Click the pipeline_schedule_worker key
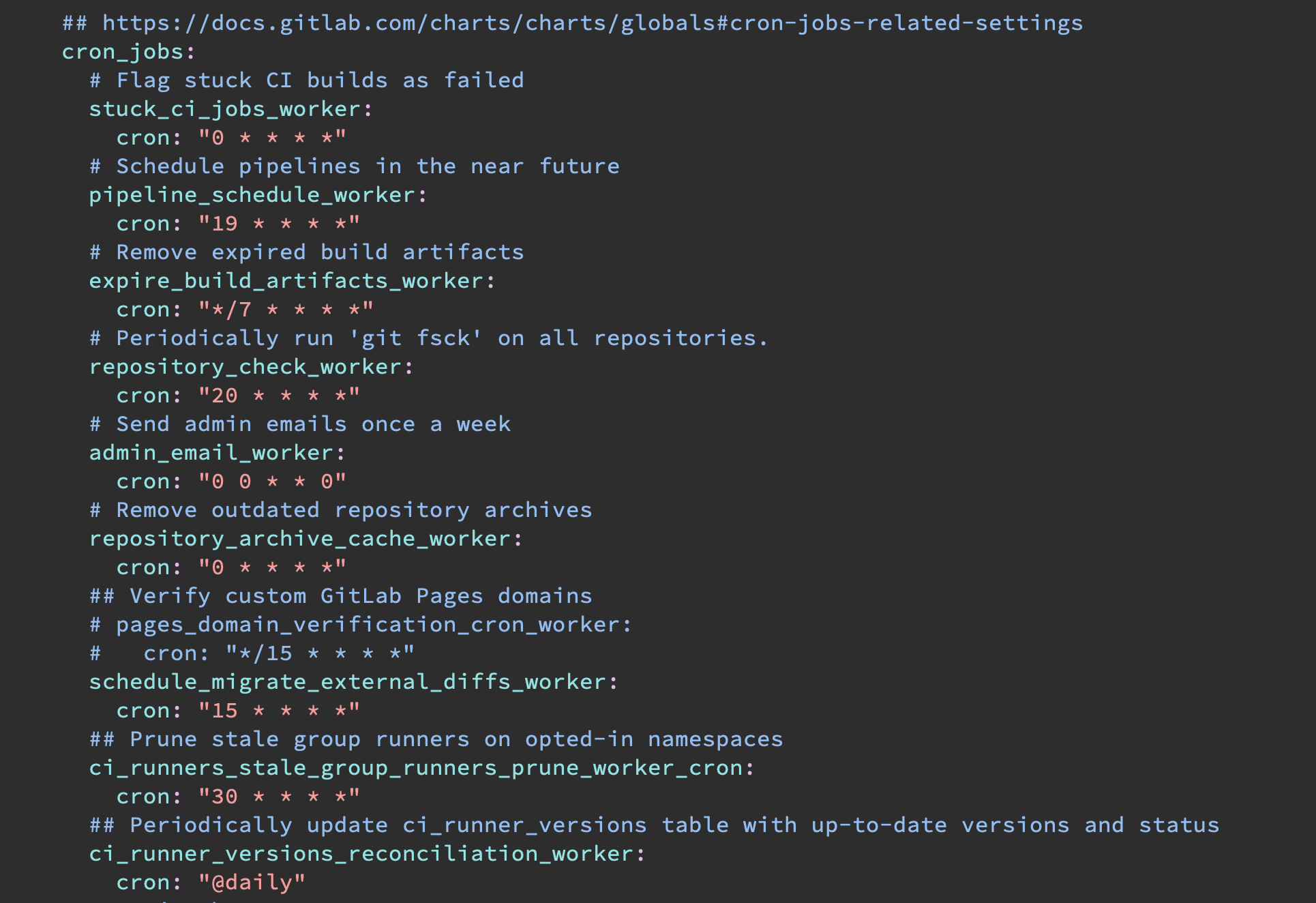 (x=252, y=195)
